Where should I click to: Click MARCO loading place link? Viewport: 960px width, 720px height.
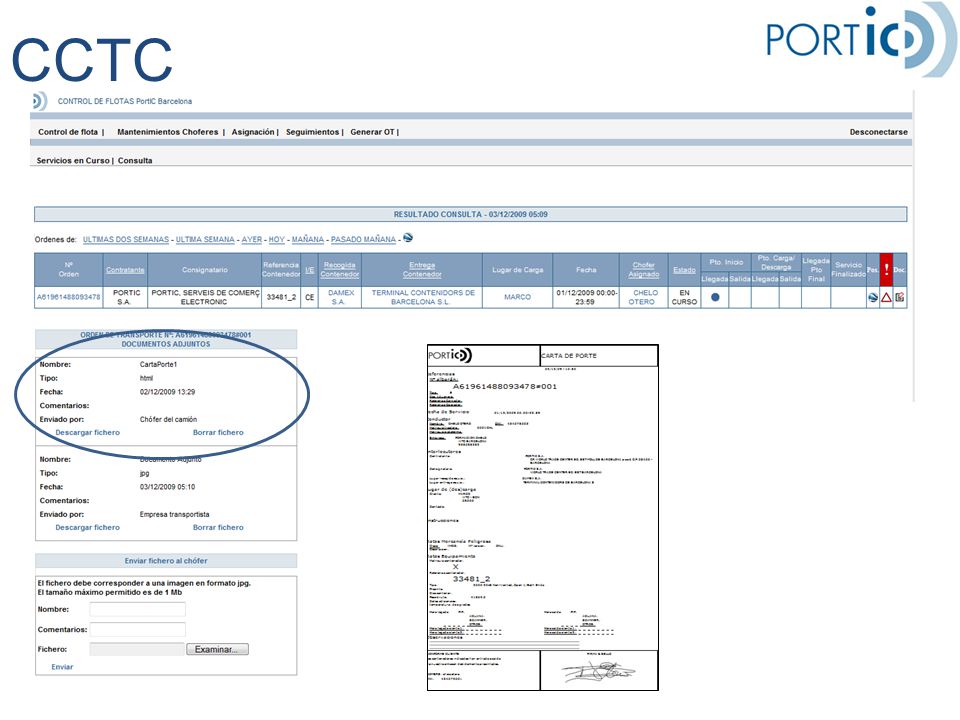pos(517,297)
